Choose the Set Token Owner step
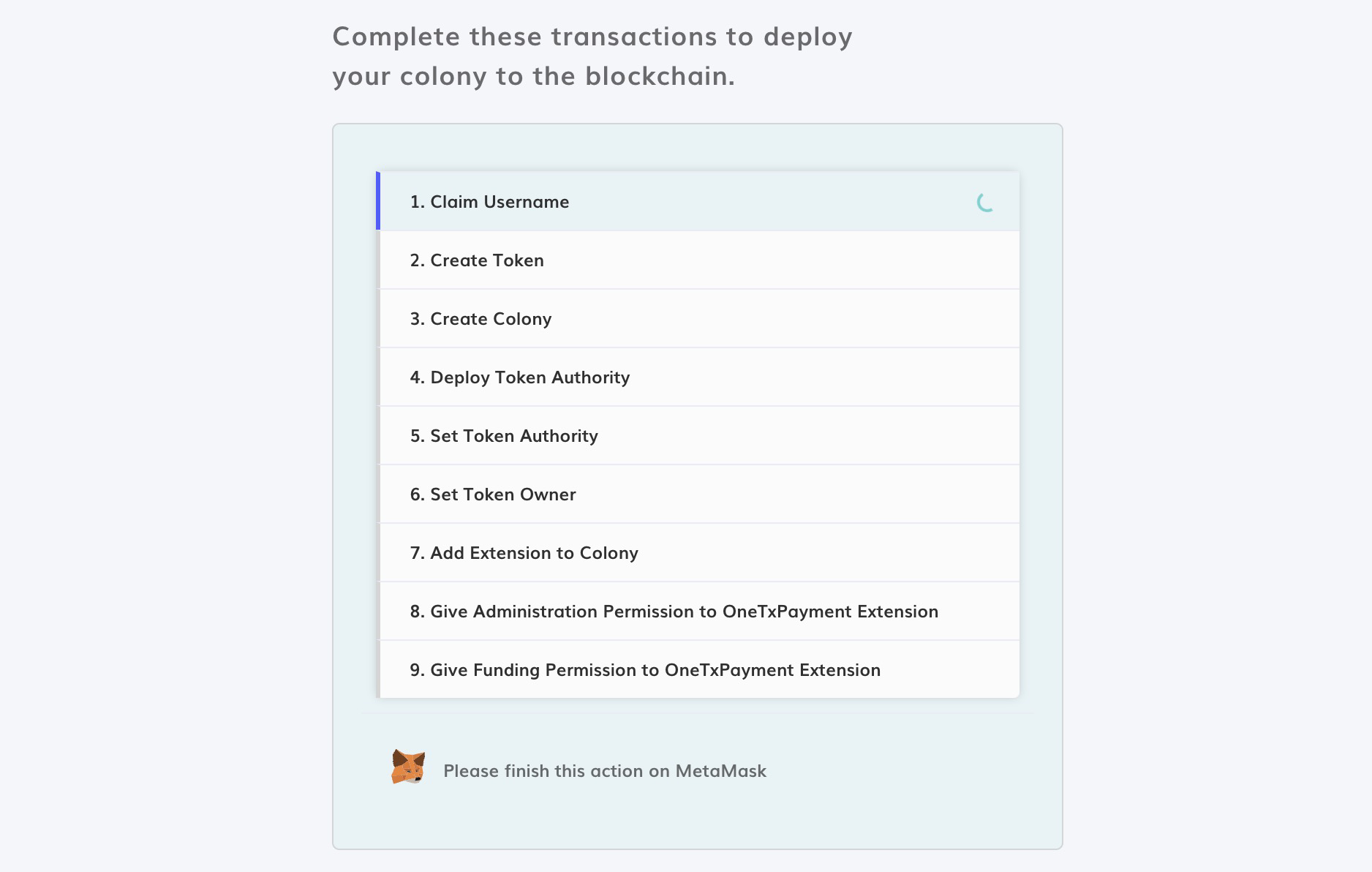Screen dimensions: 1372x872 pyautogui.click(x=502, y=495)
